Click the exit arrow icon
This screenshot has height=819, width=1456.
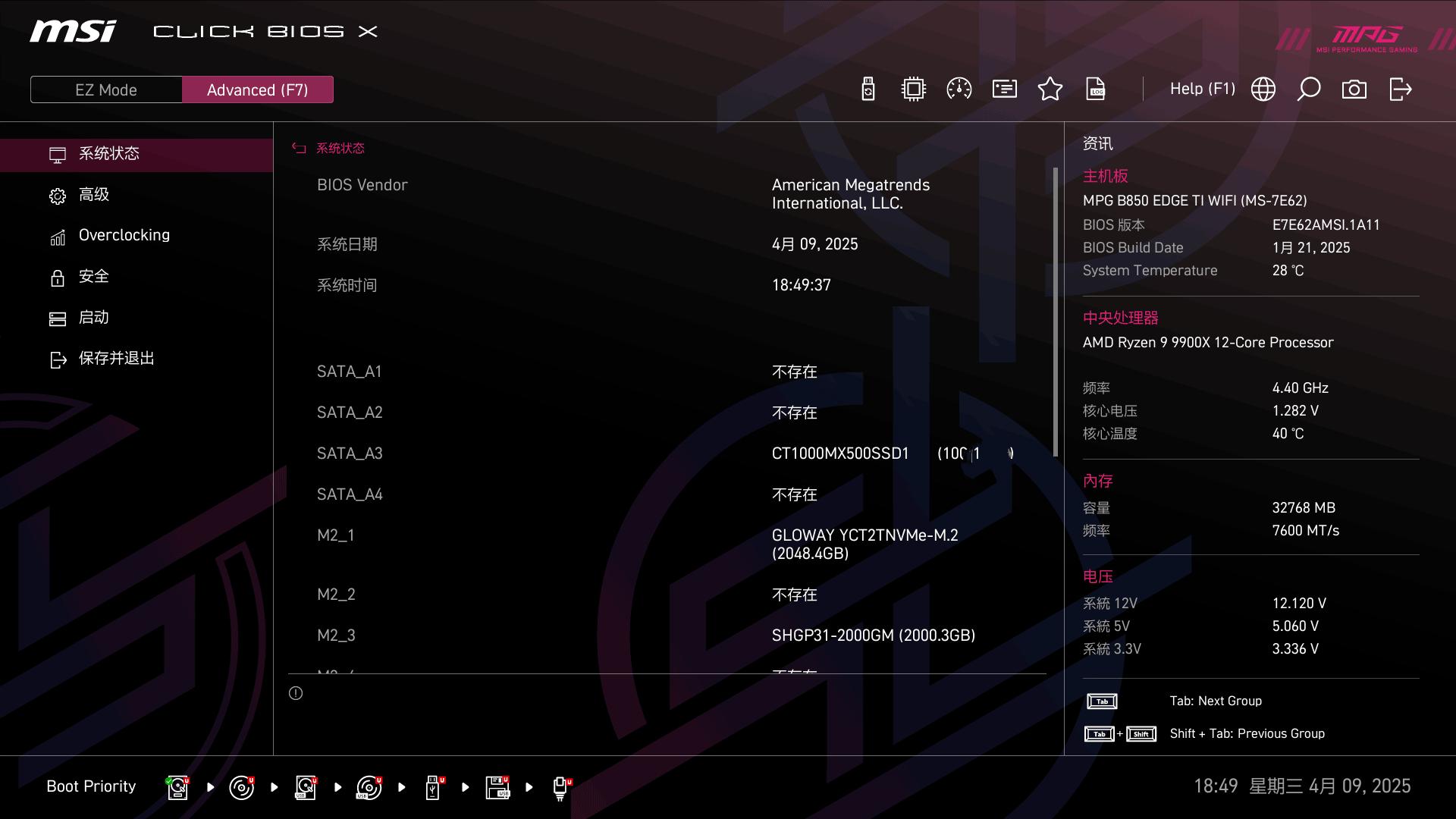[x=1399, y=89]
